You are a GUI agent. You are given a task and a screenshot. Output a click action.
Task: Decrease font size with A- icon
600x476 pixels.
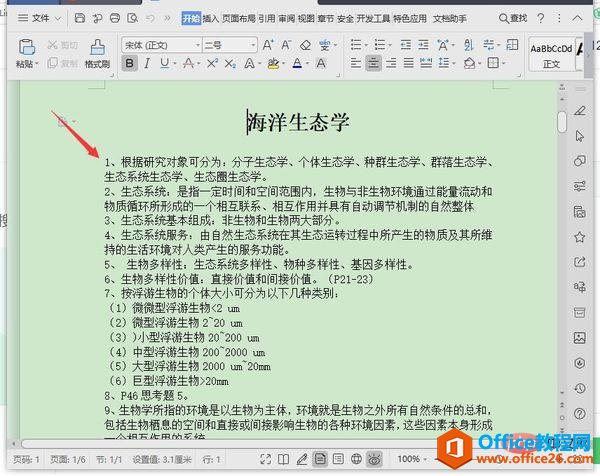click(x=286, y=45)
